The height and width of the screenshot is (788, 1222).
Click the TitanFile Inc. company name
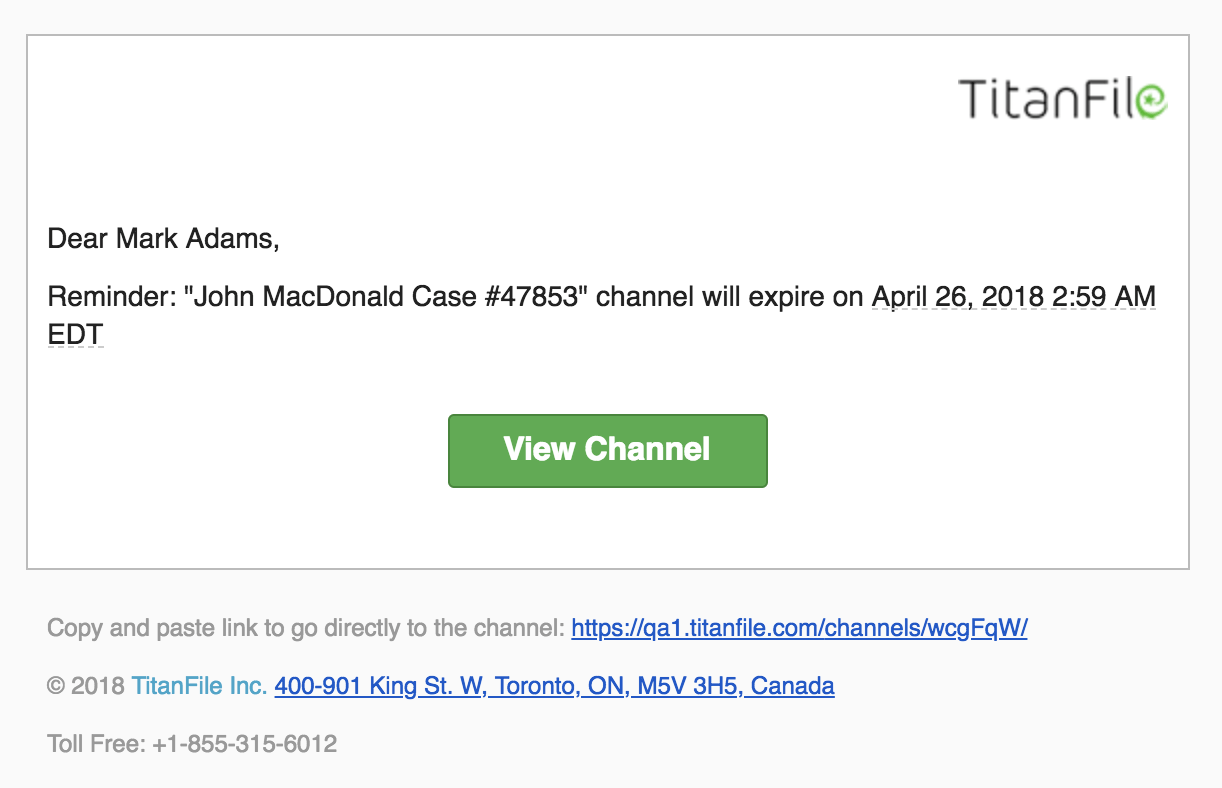point(199,686)
